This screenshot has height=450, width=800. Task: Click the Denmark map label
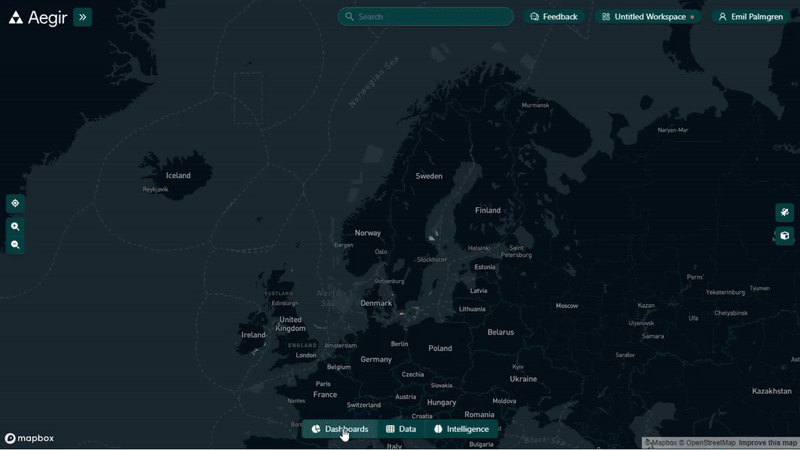click(x=376, y=303)
